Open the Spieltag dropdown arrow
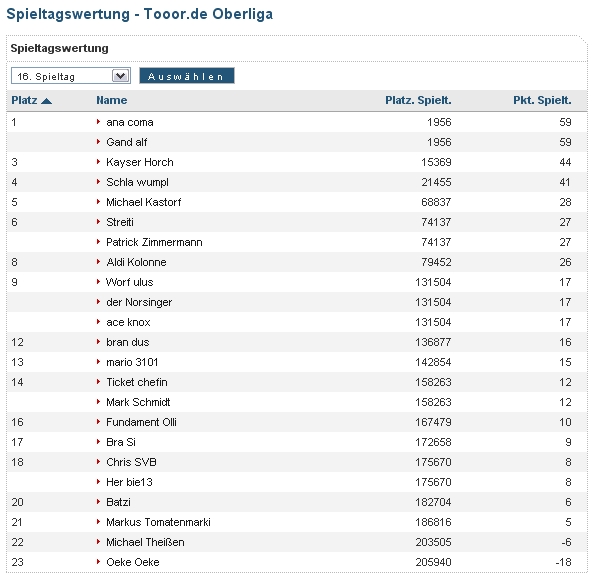 click(120, 76)
